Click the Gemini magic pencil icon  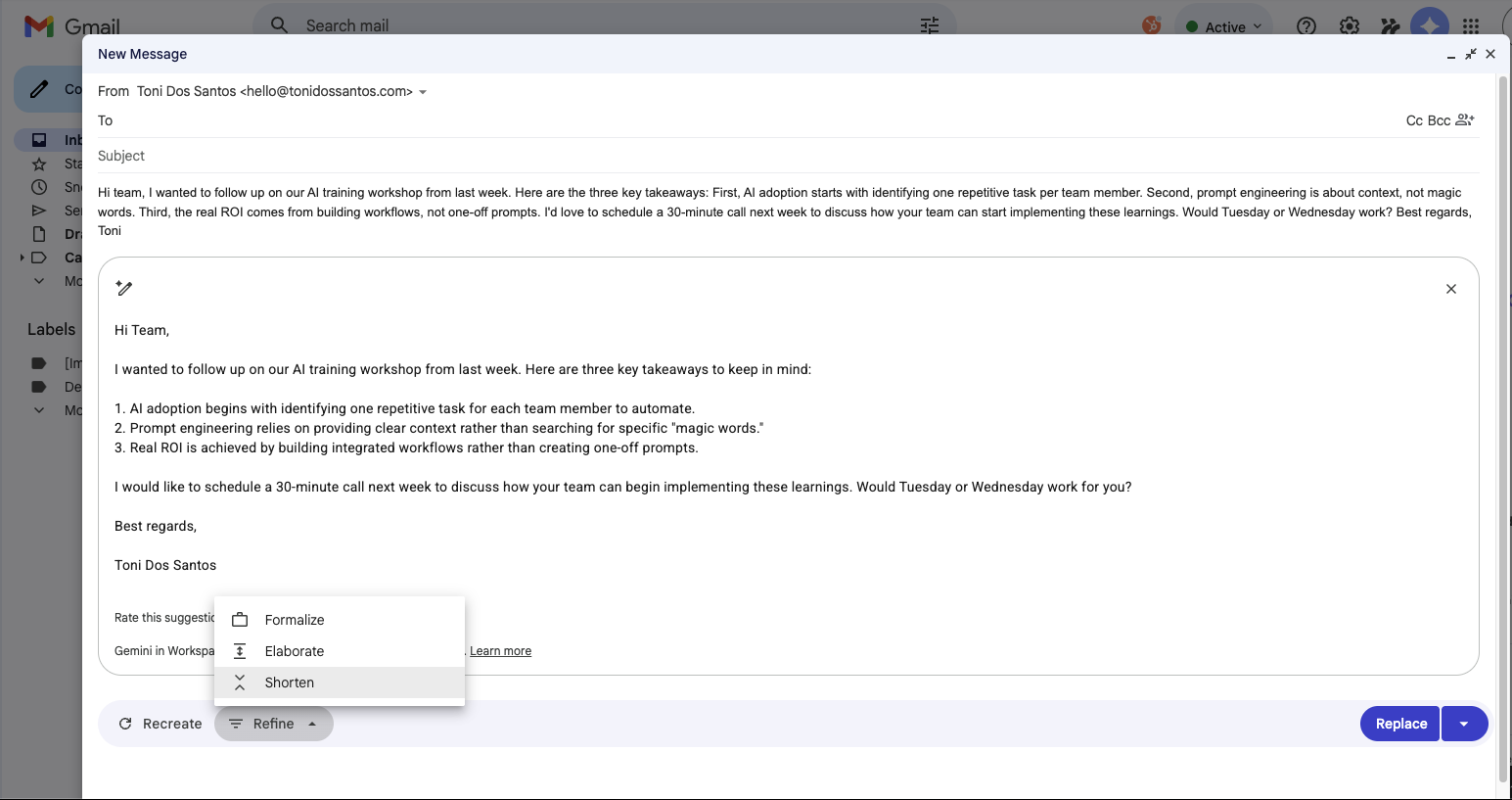click(x=124, y=288)
